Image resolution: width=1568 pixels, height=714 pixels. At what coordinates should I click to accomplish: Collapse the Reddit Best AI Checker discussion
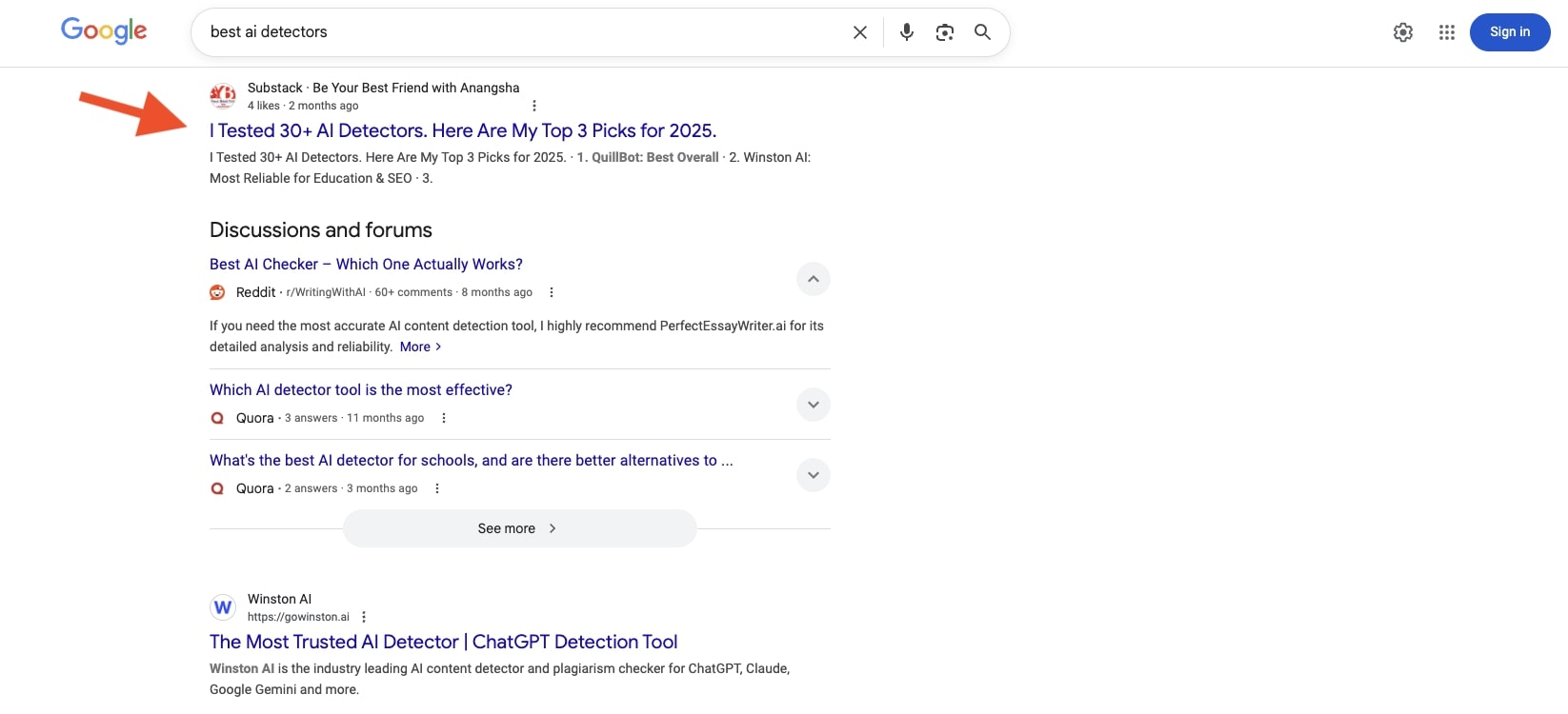pos(814,279)
